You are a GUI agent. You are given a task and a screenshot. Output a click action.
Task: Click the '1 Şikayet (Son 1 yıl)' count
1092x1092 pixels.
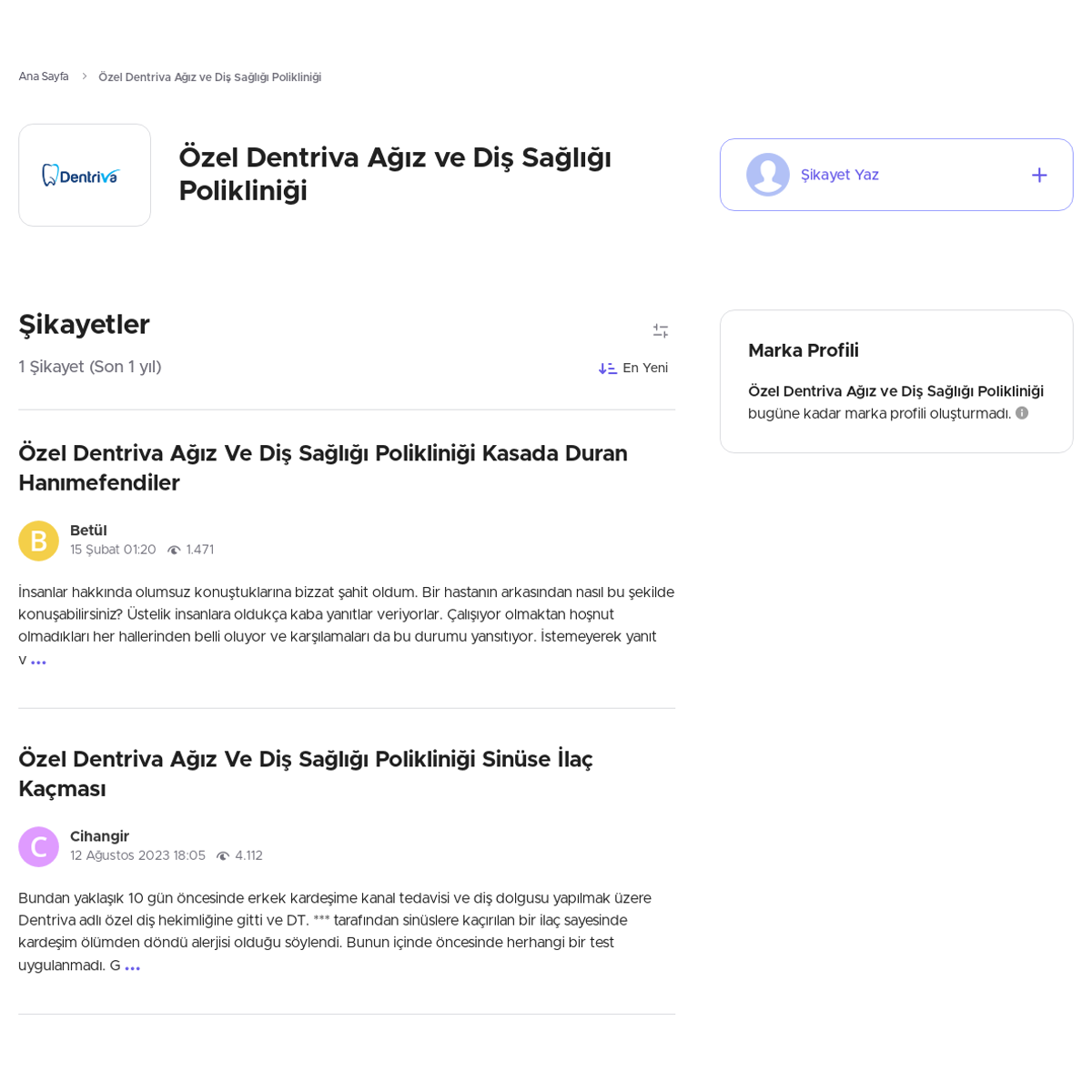[x=90, y=367]
